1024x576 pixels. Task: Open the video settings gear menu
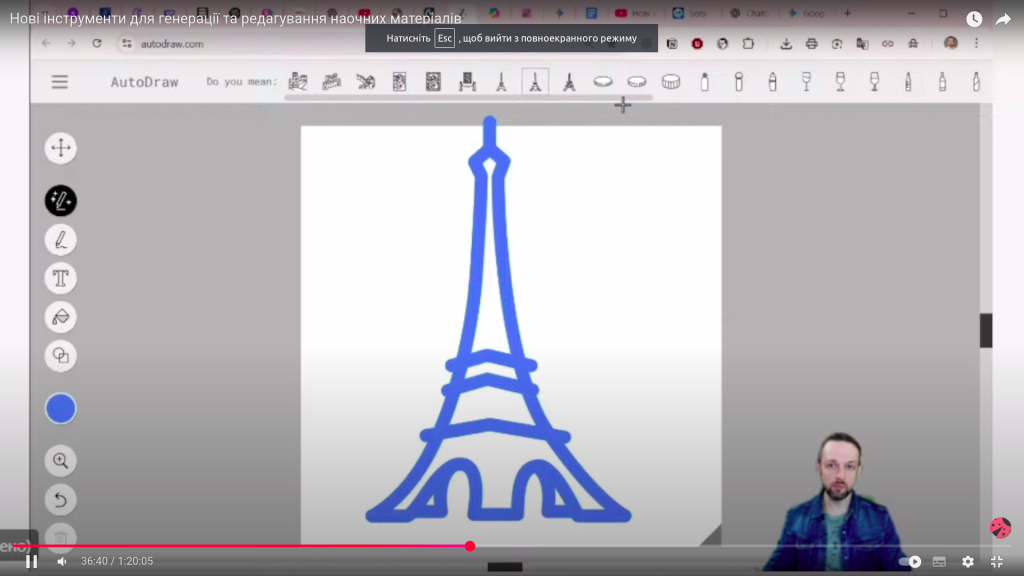point(968,562)
